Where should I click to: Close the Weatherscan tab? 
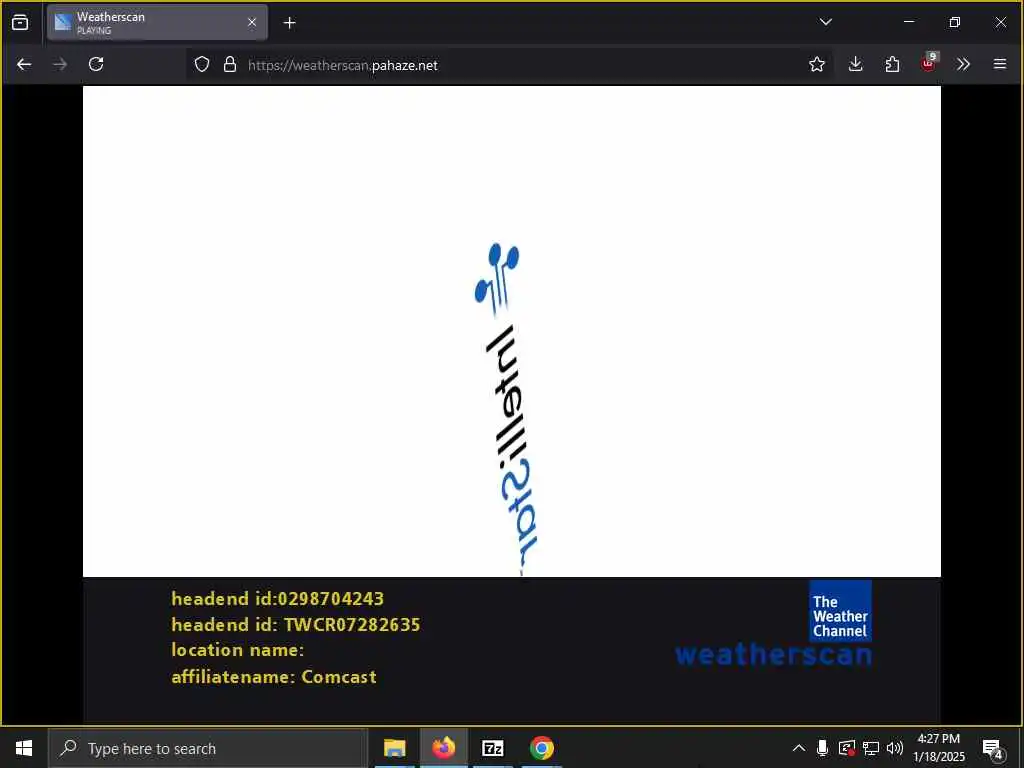pos(252,22)
